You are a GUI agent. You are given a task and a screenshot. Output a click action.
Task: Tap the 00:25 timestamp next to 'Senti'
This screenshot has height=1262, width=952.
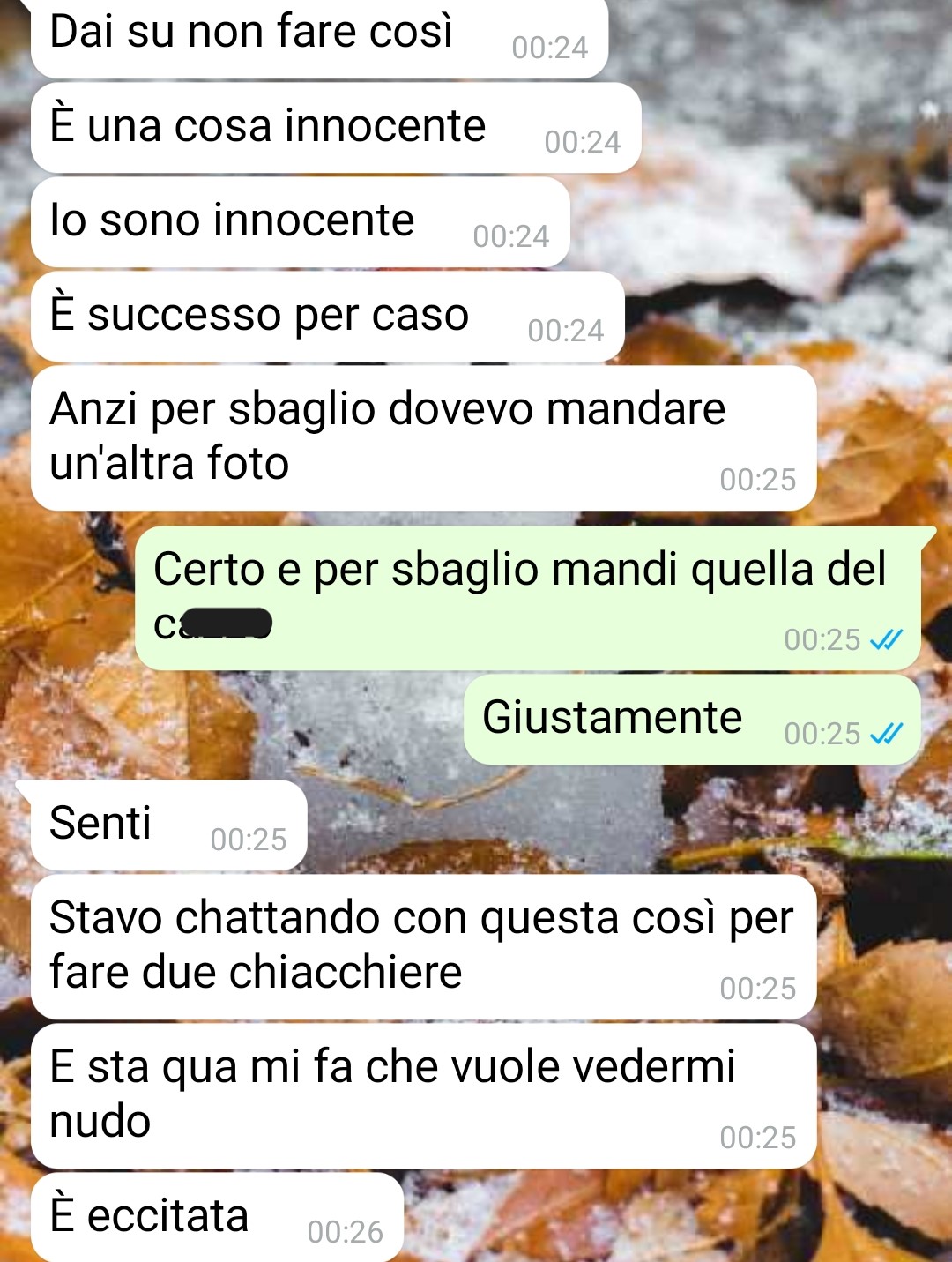coord(249,840)
